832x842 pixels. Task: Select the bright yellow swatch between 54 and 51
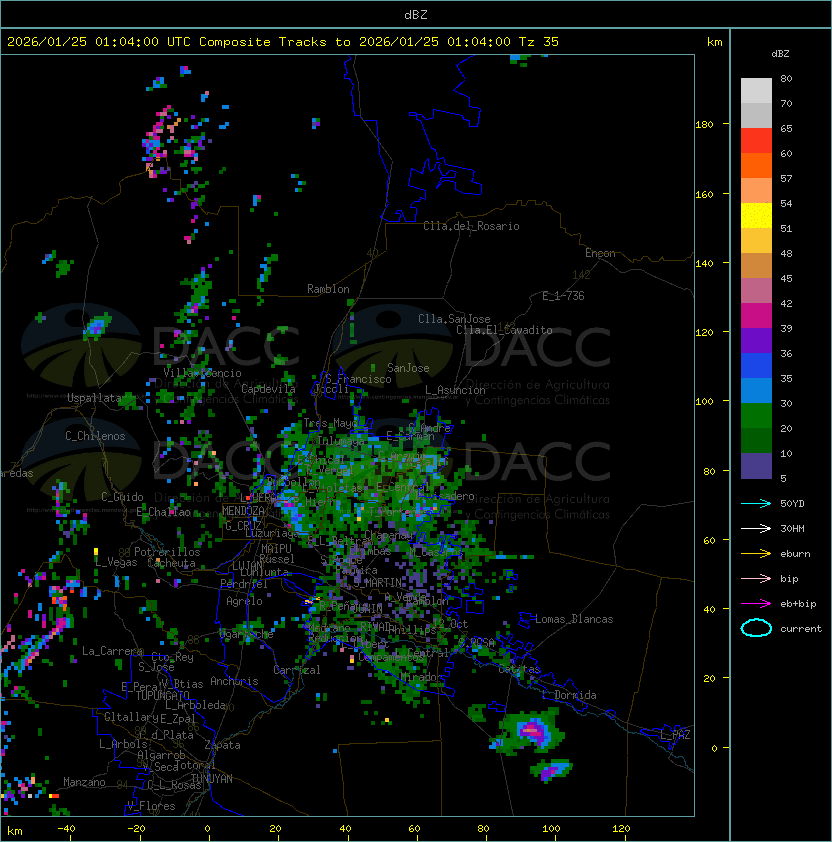[x=756, y=216]
